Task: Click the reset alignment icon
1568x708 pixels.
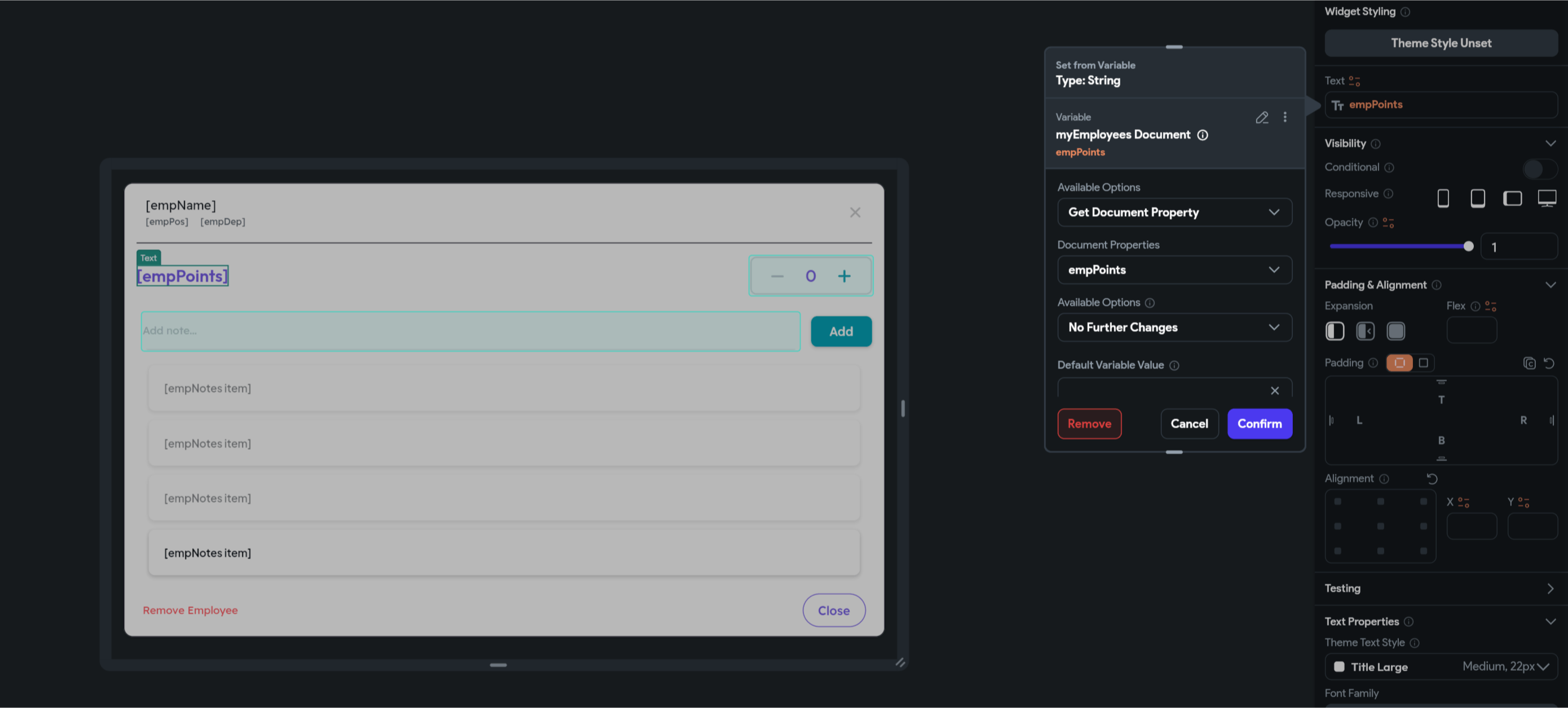Action: 1432,479
